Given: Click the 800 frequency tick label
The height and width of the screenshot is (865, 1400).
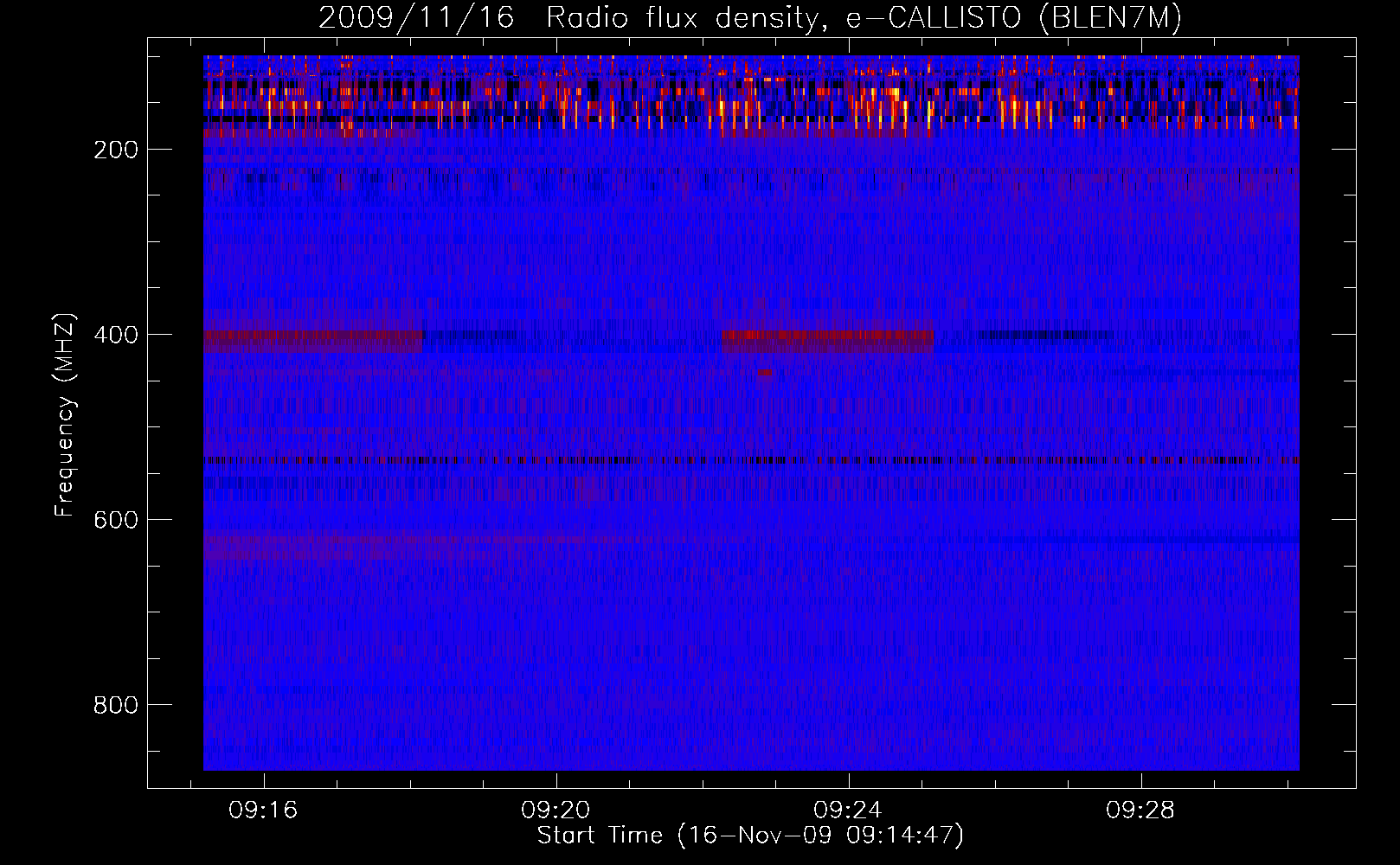Looking at the screenshot, I should 116,705.
